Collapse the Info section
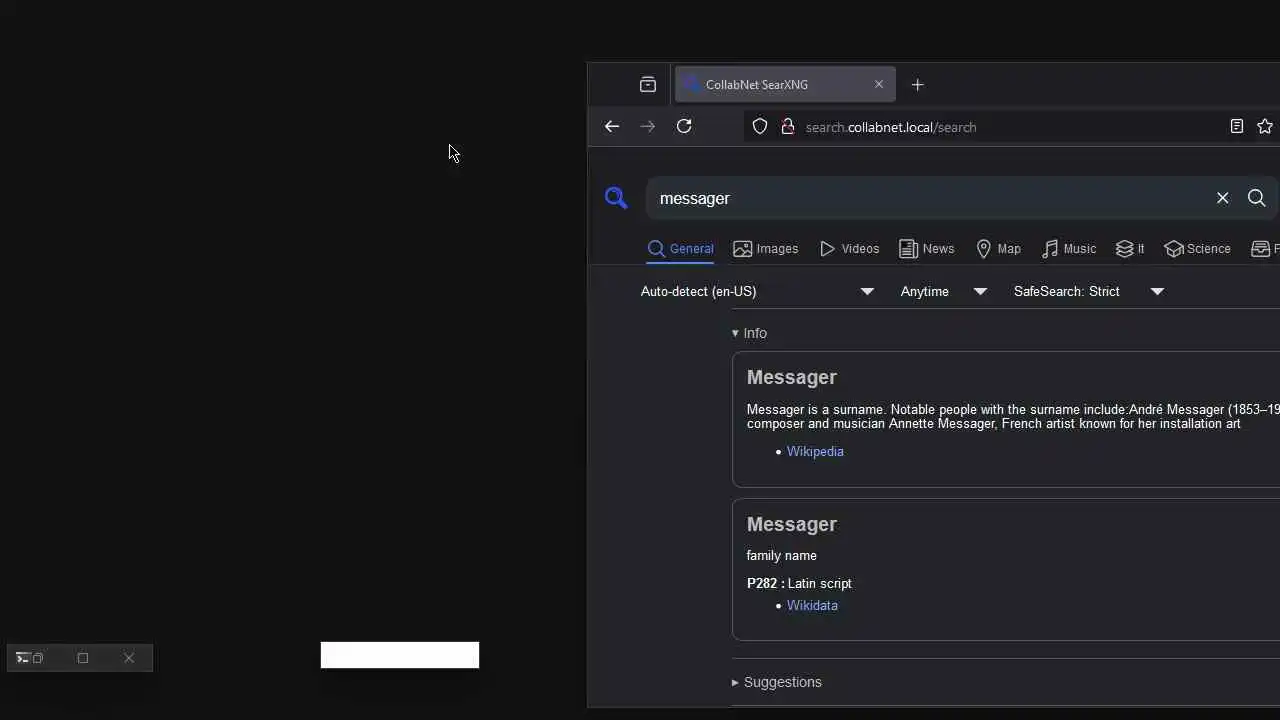Image resolution: width=1280 pixels, height=720 pixels. tap(749, 333)
